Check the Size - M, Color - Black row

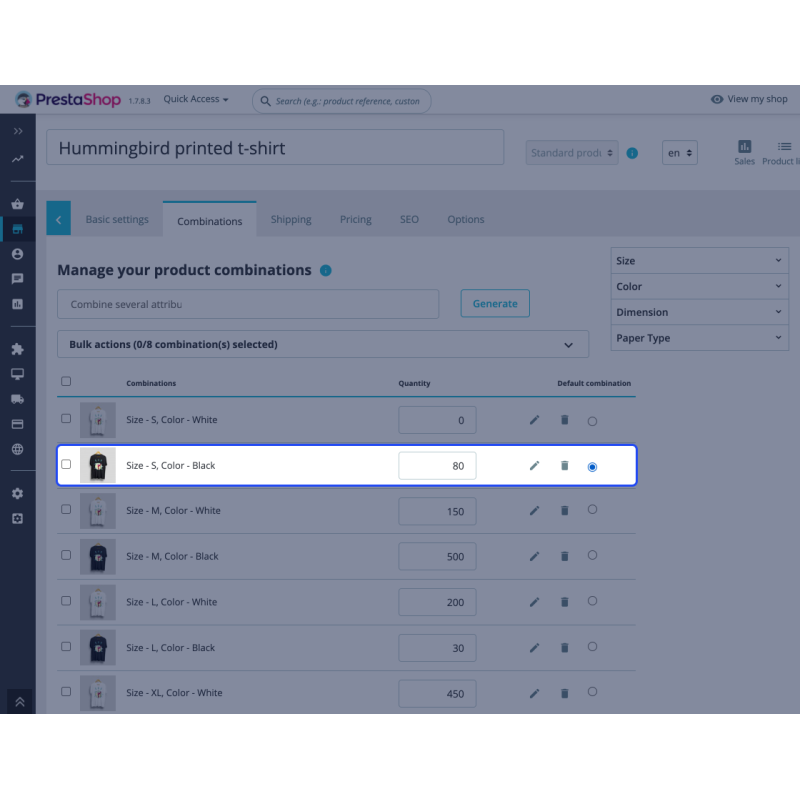66,555
